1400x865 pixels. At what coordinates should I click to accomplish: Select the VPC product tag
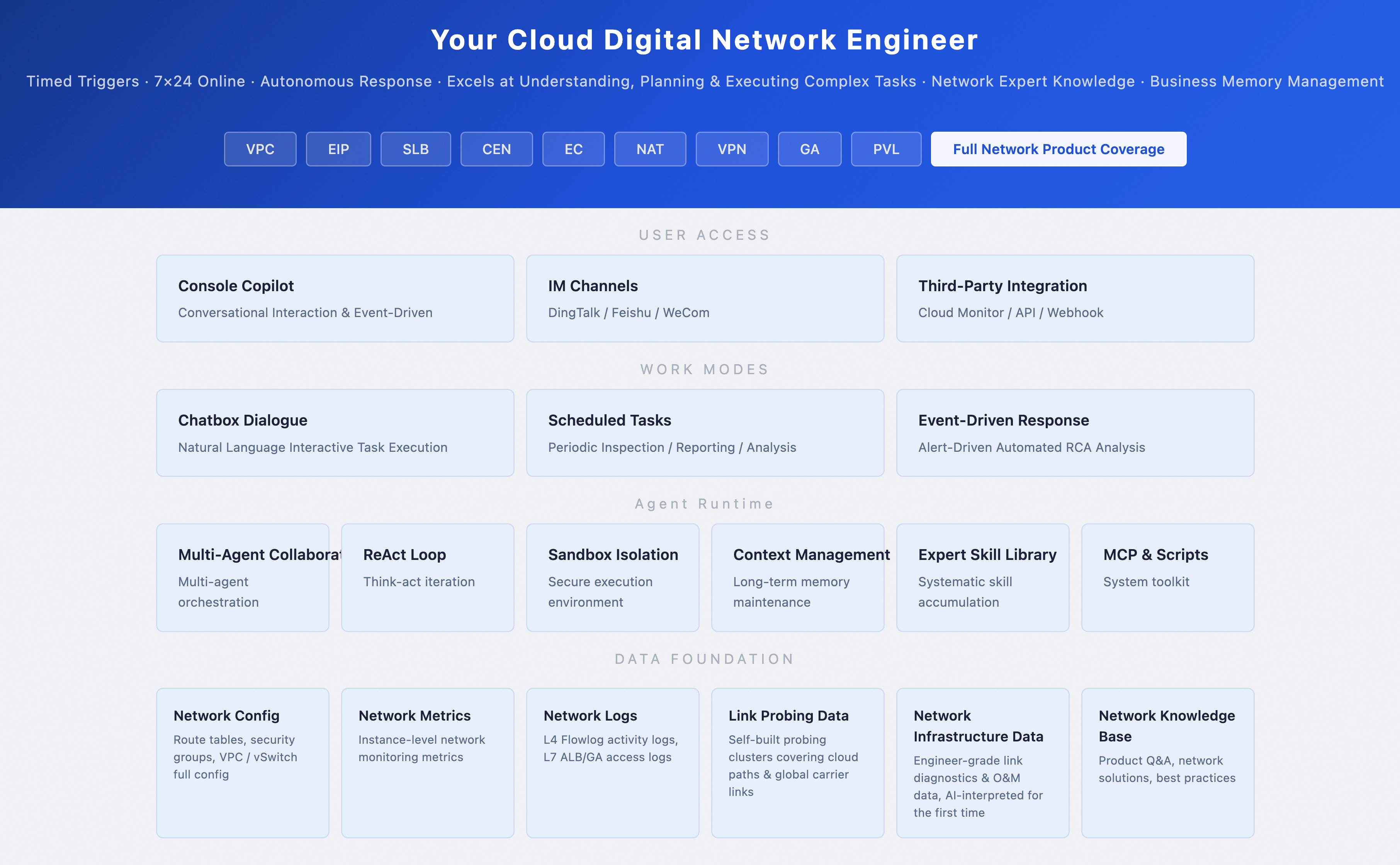260,149
